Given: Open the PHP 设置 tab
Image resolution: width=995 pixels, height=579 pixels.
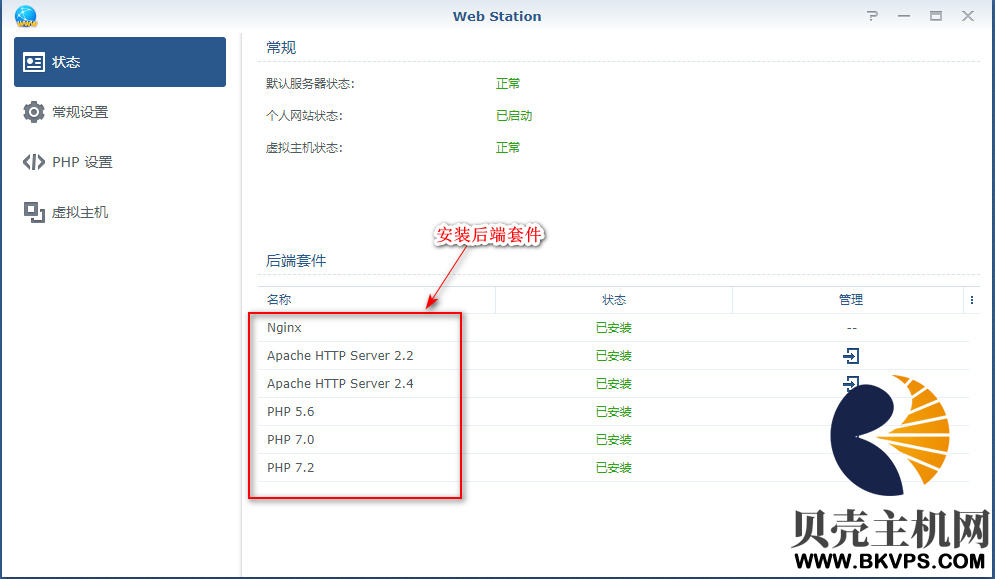Looking at the screenshot, I should coord(120,163).
